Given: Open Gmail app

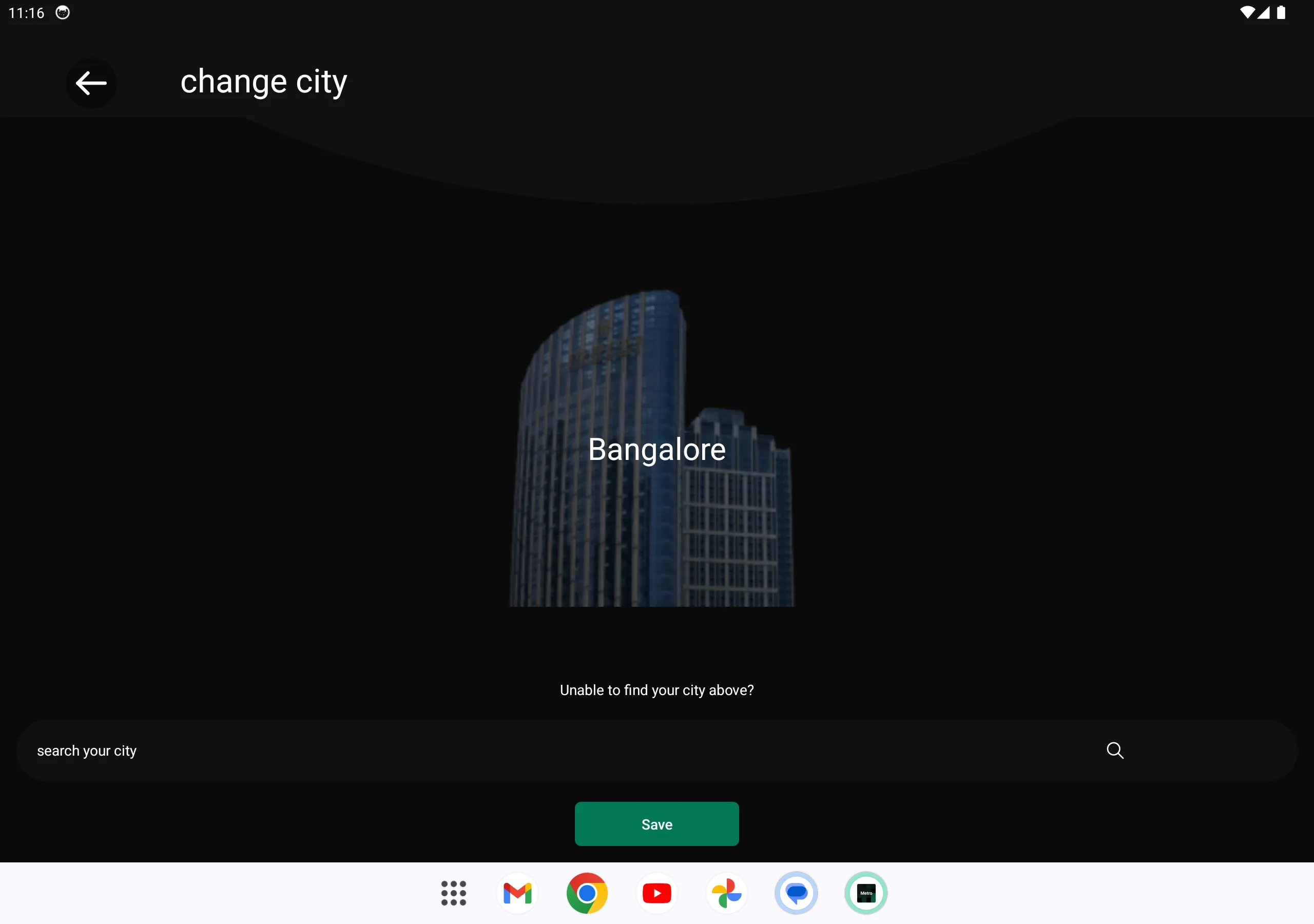Looking at the screenshot, I should [x=518, y=892].
